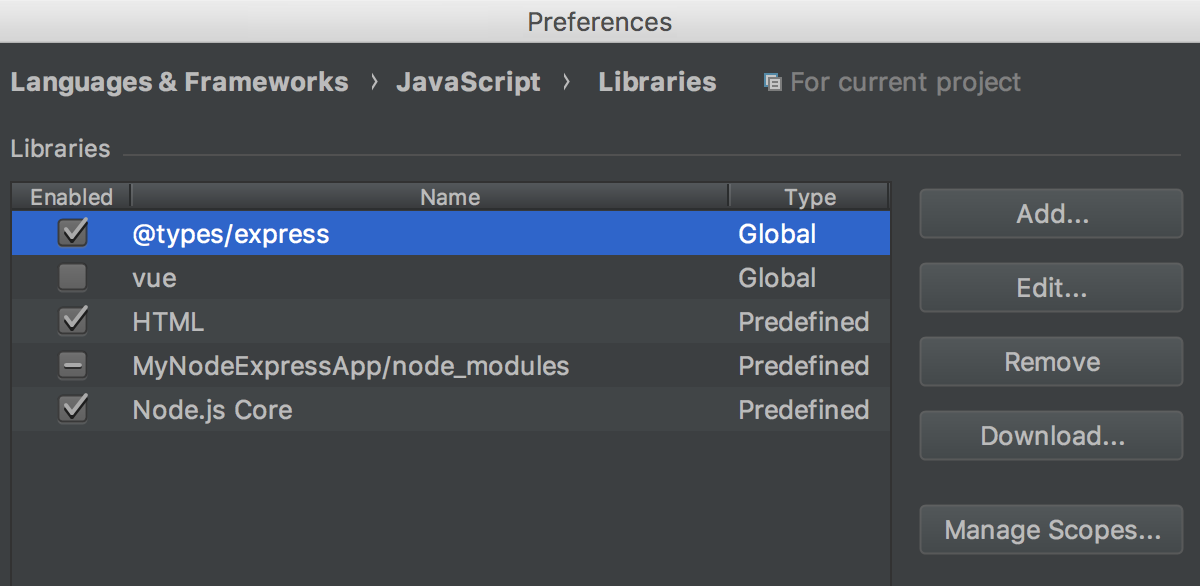Click the Add... button
Screen dimensions: 1200x586
[x=1050, y=213]
